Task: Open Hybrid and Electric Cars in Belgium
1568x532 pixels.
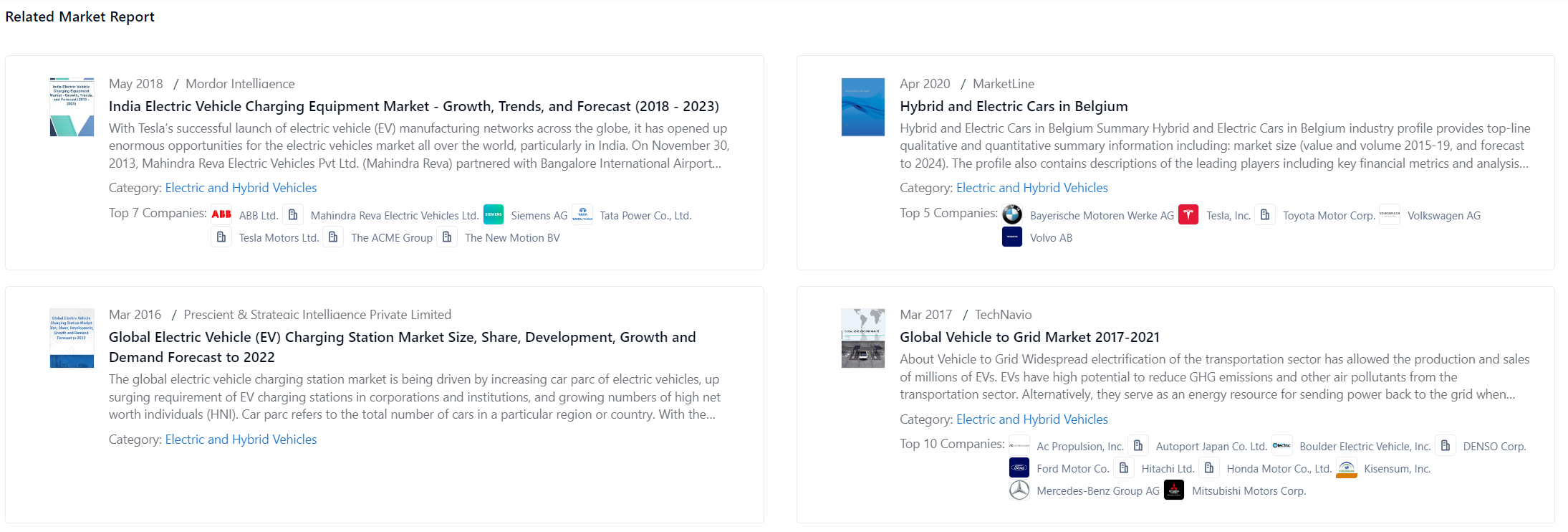Action: click(x=1014, y=106)
